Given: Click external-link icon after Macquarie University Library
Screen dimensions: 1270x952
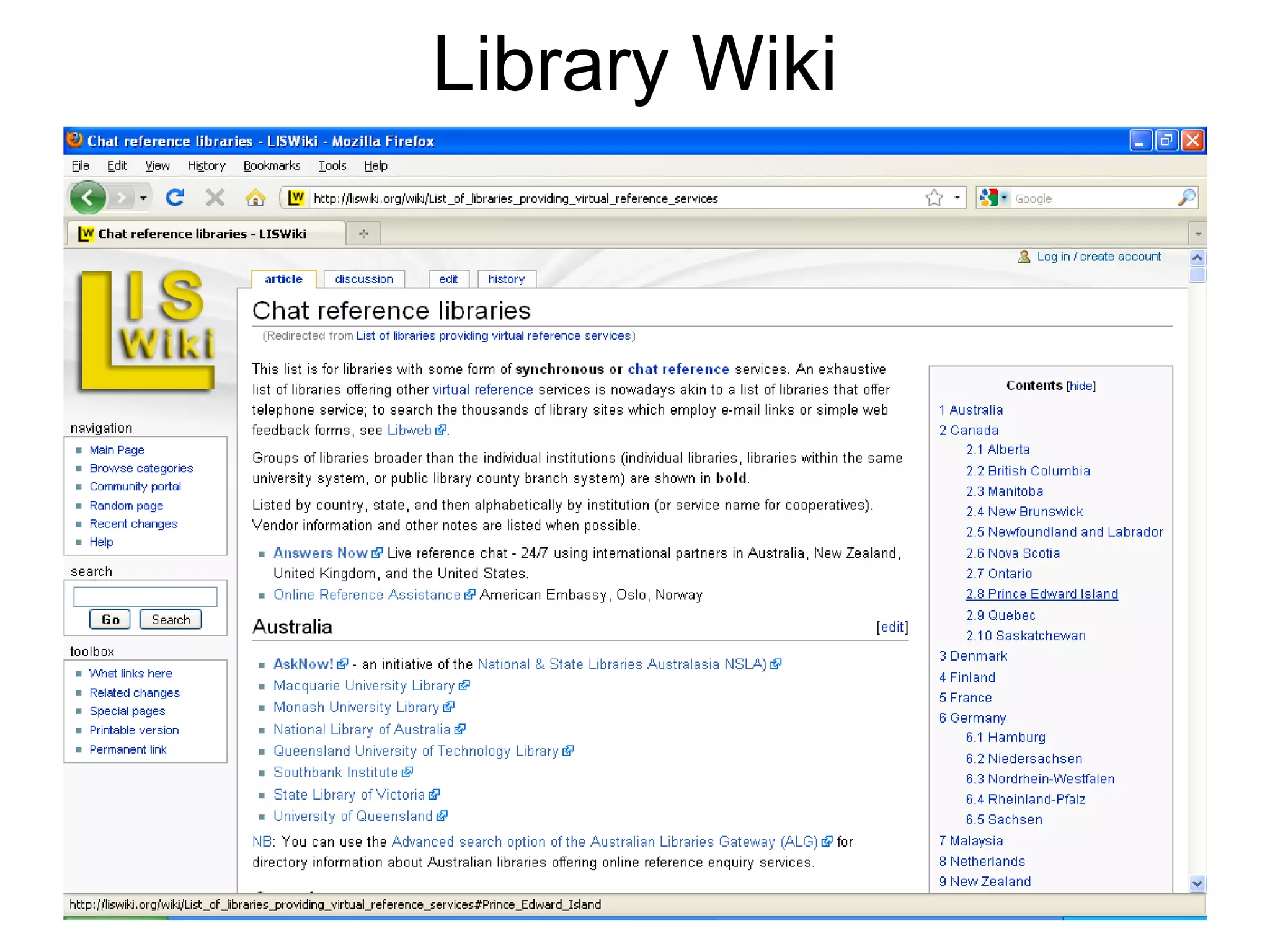Looking at the screenshot, I should click(464, 685).
